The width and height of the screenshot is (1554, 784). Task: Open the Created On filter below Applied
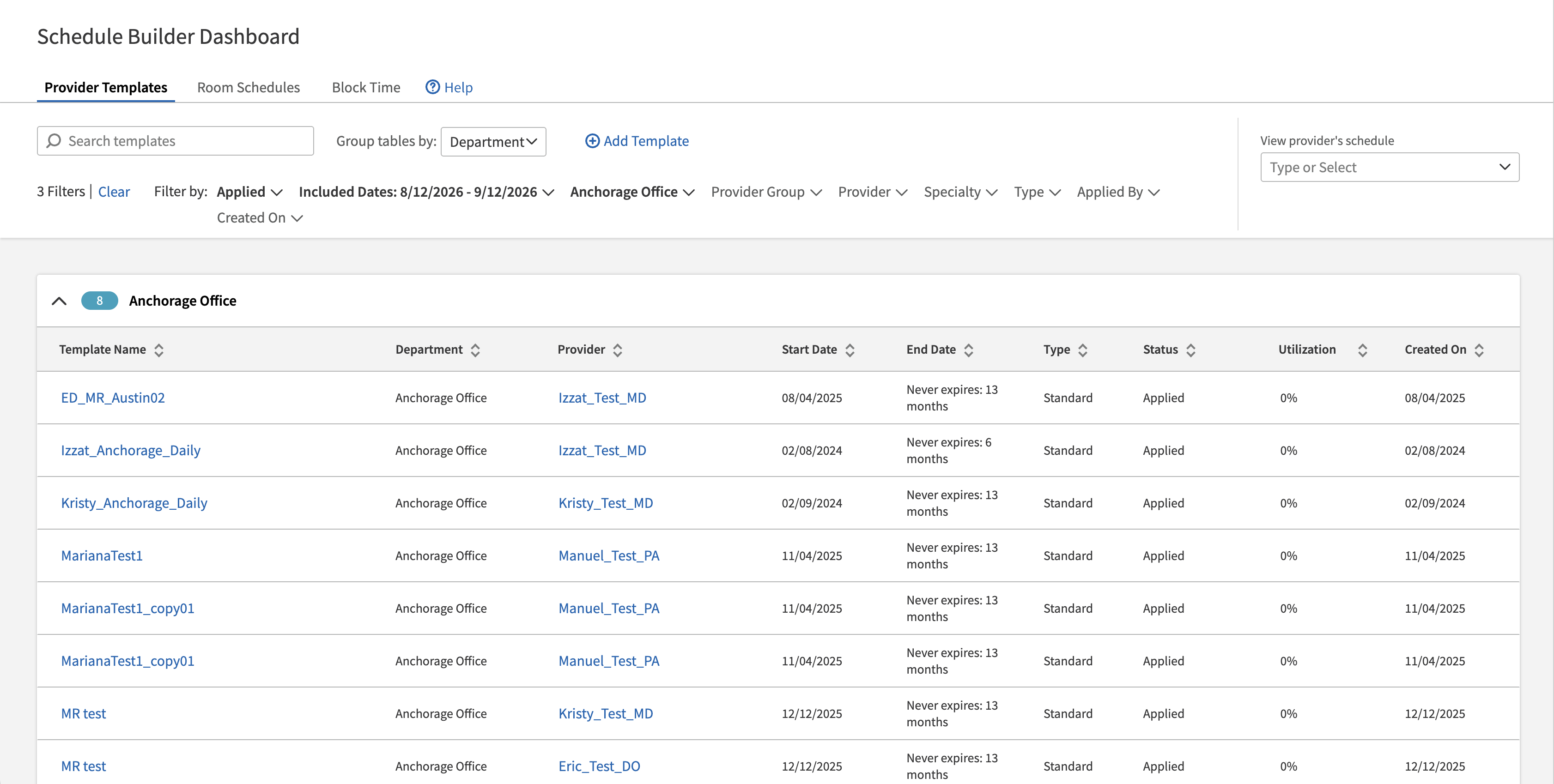(260, 218)
